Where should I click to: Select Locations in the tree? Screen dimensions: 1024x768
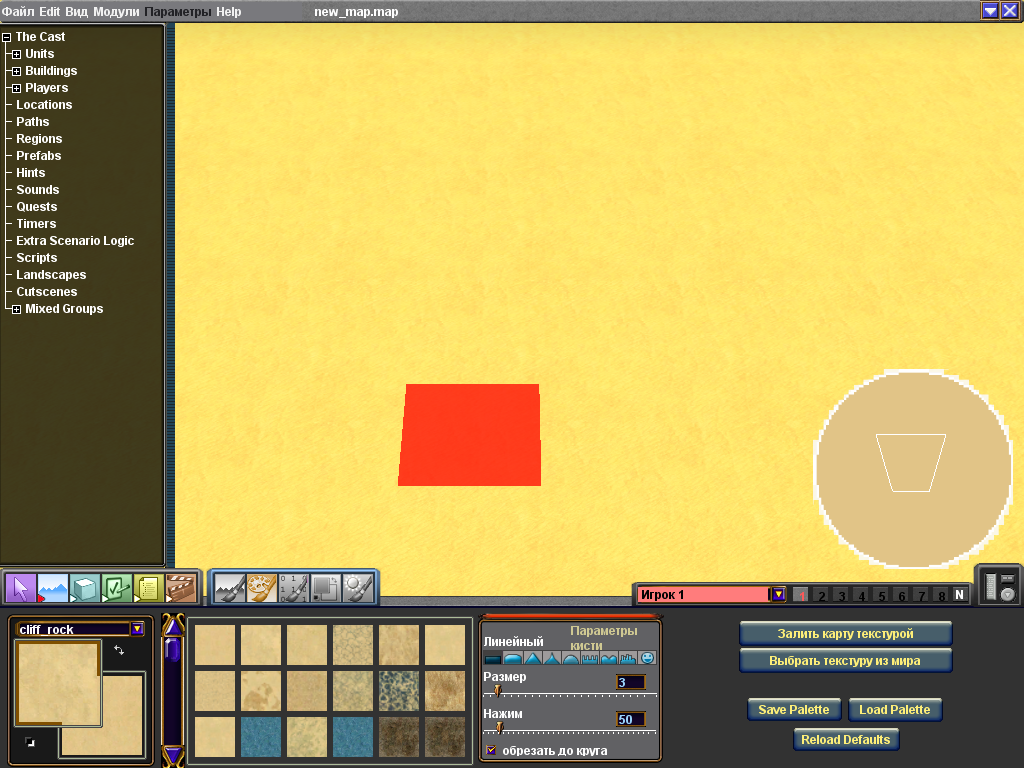click(x=44, y=104)
